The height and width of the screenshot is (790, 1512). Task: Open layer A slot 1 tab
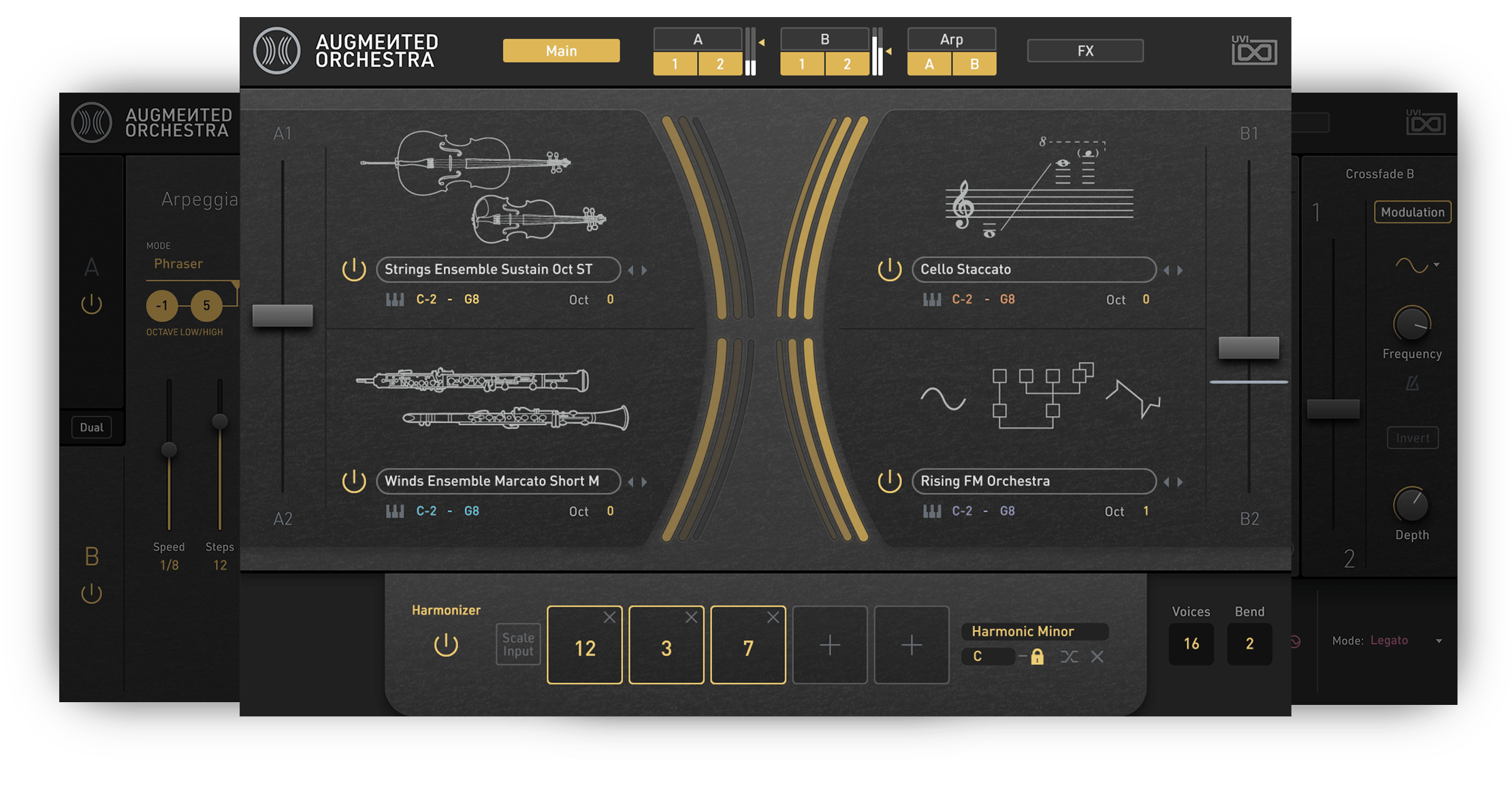[x=675, y=64]
